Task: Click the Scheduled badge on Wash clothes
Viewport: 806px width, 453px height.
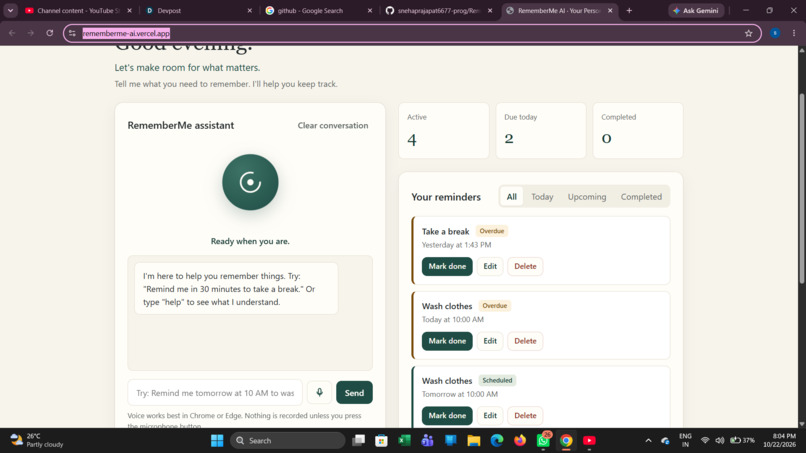Action: point(497,380)
